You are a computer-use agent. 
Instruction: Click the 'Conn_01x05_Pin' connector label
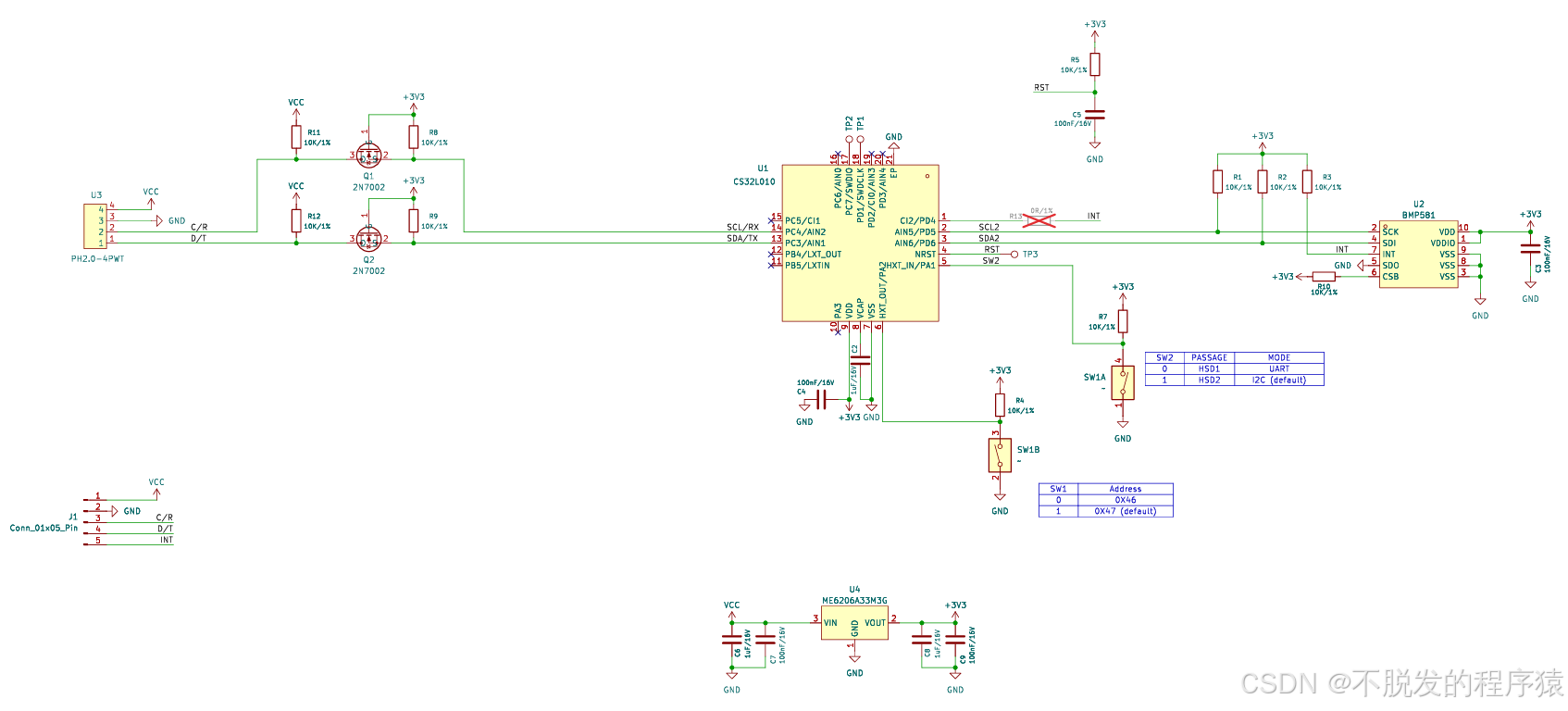(x=44, y=528)
